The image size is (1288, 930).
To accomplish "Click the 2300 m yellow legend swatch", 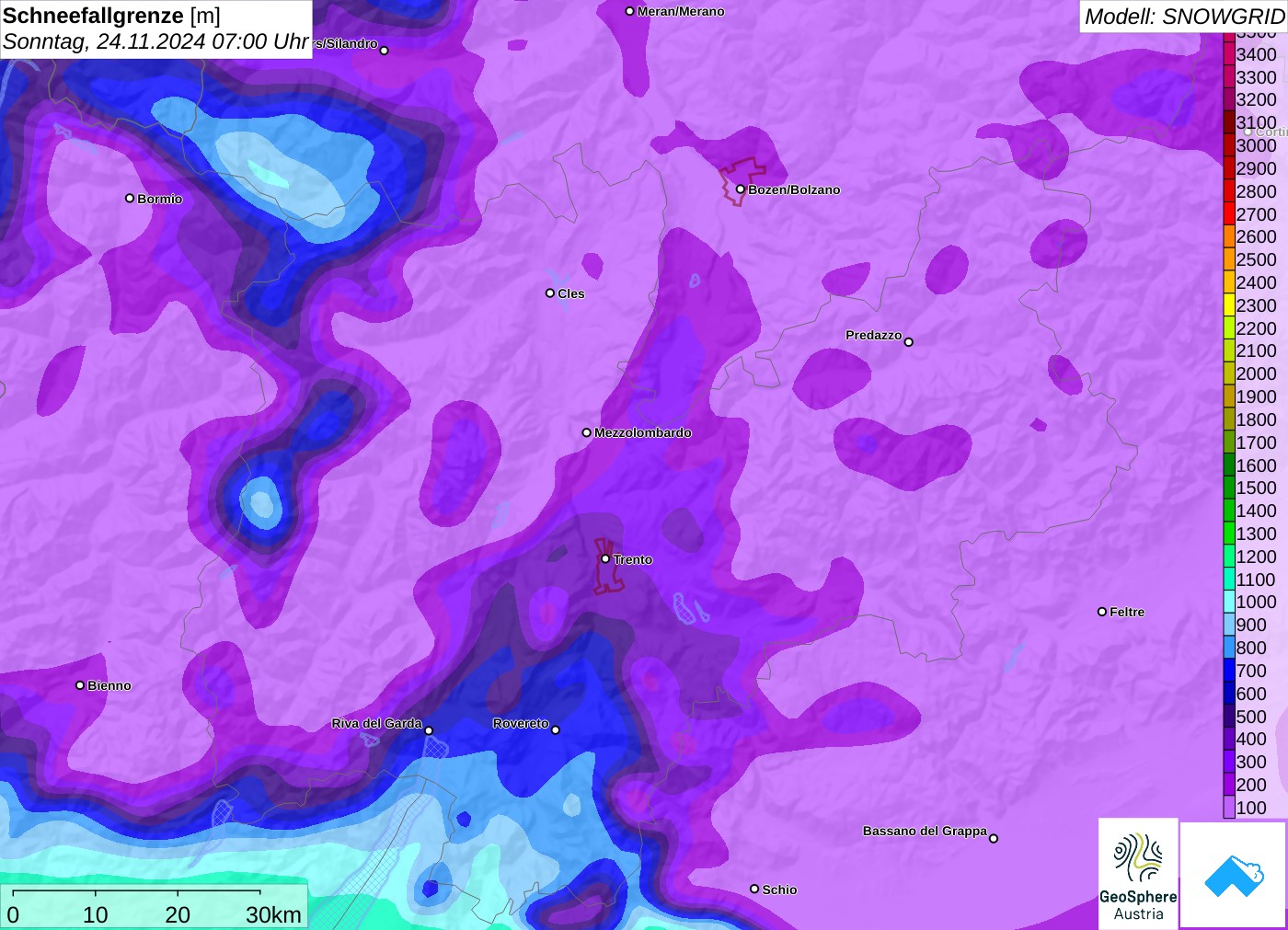I will [1229, 305].
